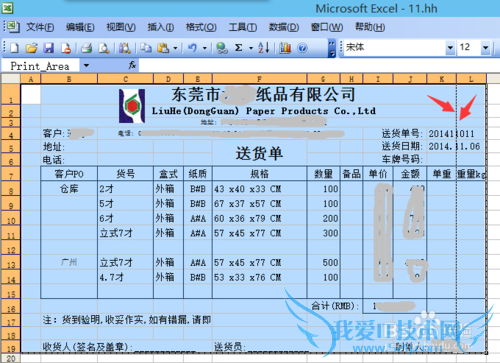Screen dimensions: 500x363
Task: Click the 送货单 title cell
Action: [259, 154]
